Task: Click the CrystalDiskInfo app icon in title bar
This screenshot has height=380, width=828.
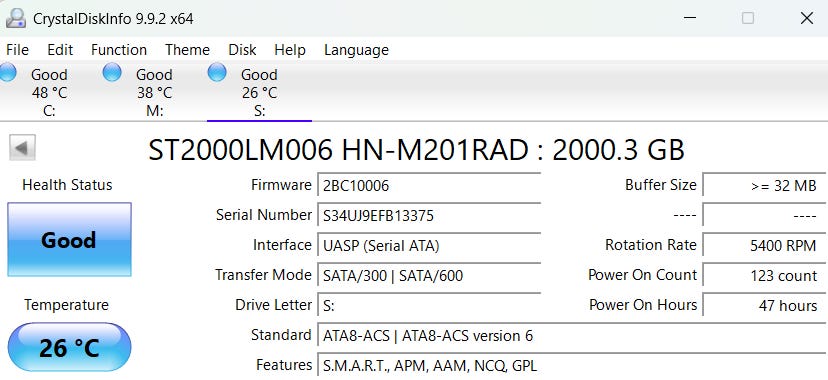Action: 15,18
